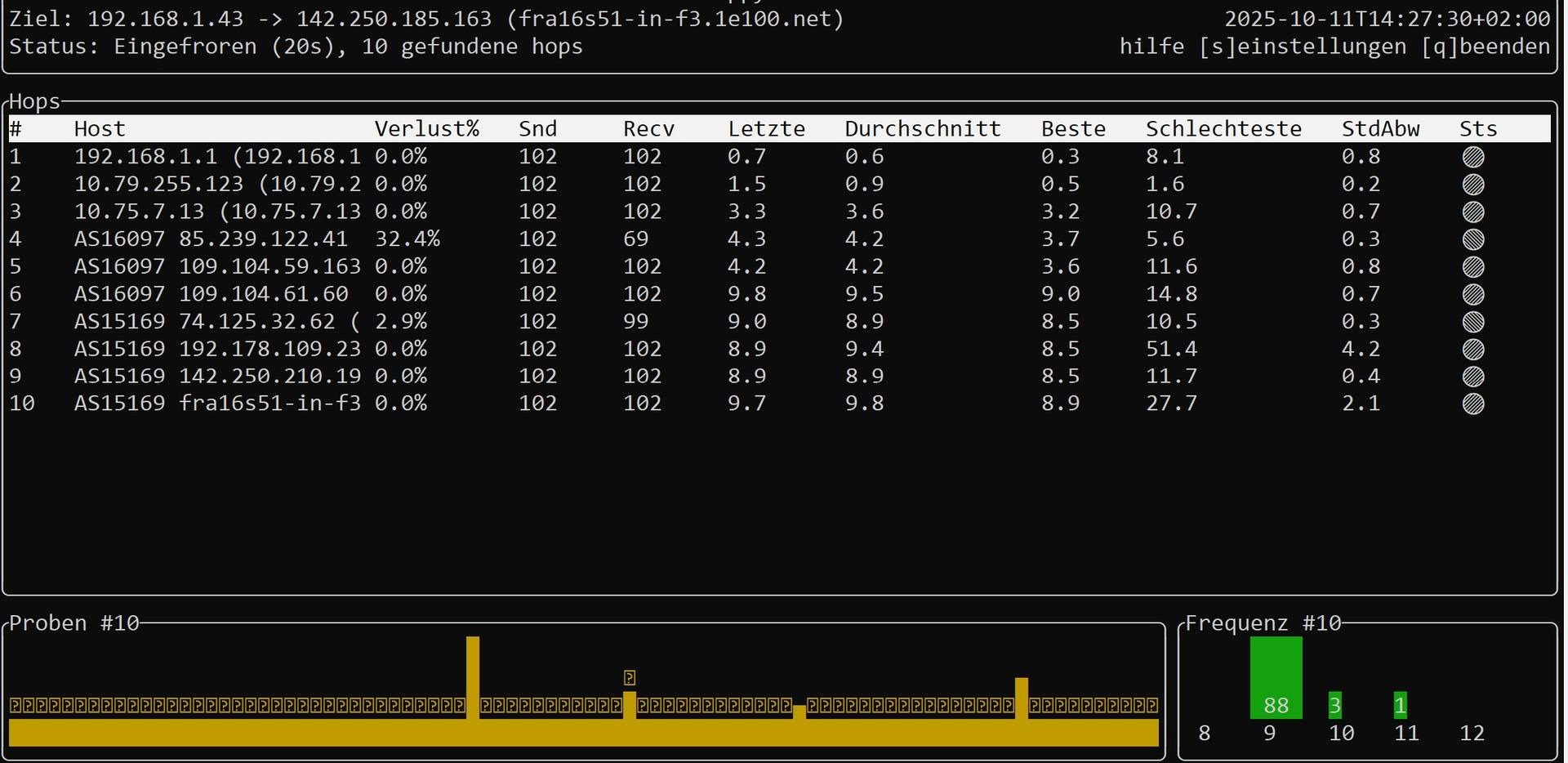The image size is (1568, 763).
Task: Select hop row AS15169 74.125.32.62
Action: [779, 322]
